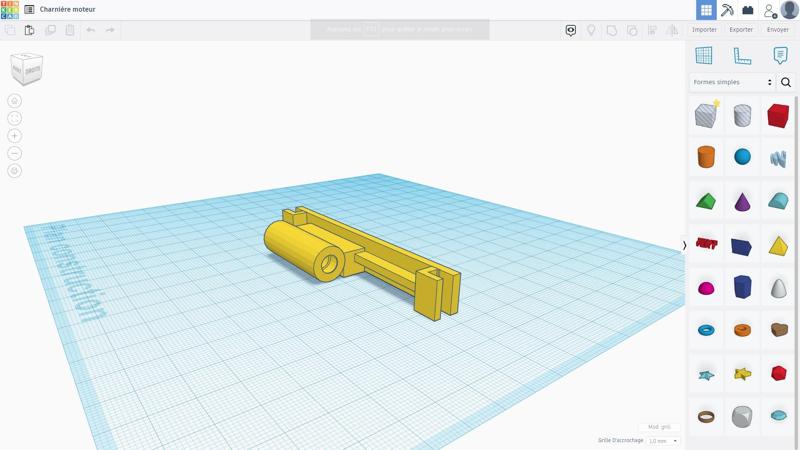This screenshot has height=450, width=800.
Task: Click the Envoyer button
Action: click(778, 30)
